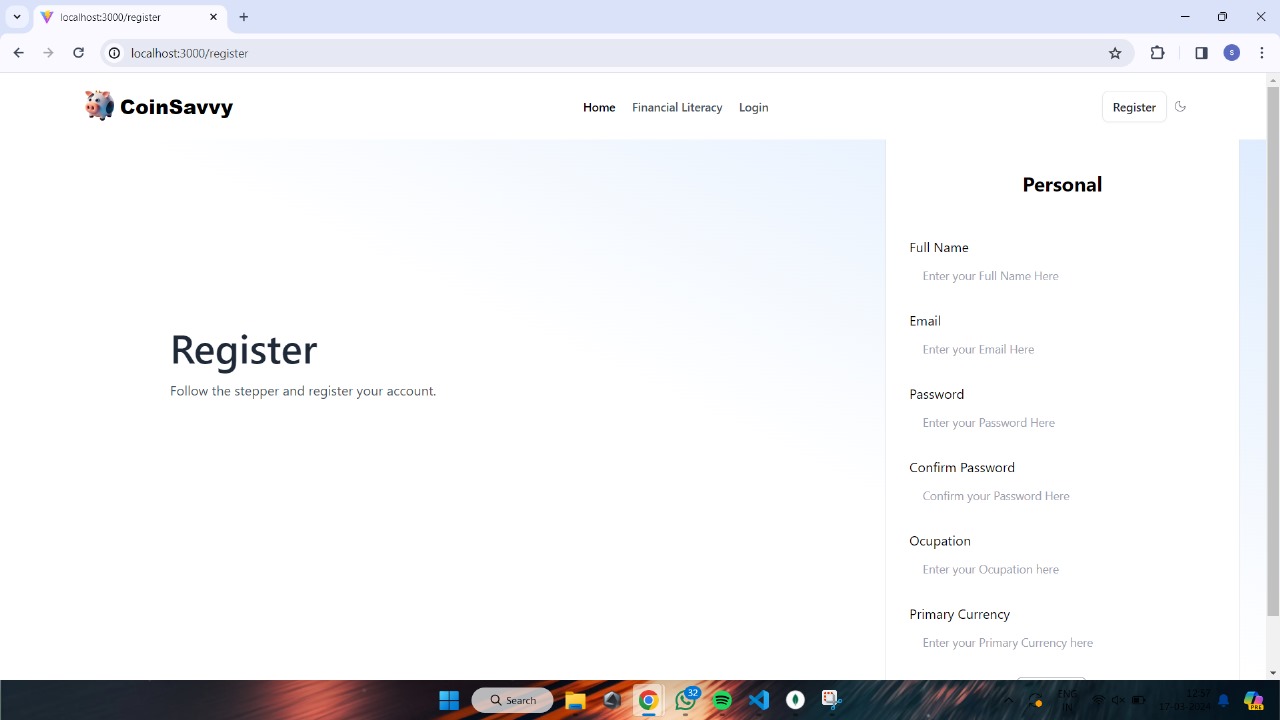Viewport: 1280px width, 720px height.
Task: Click the CoinSavvy piggy bank logo
Action: (x=99, y=106)
